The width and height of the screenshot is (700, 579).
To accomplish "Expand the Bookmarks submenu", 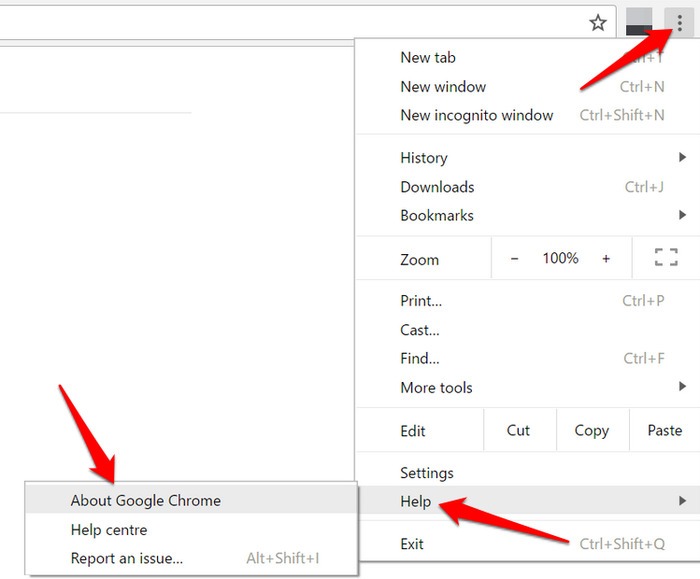I will point(528,216).
